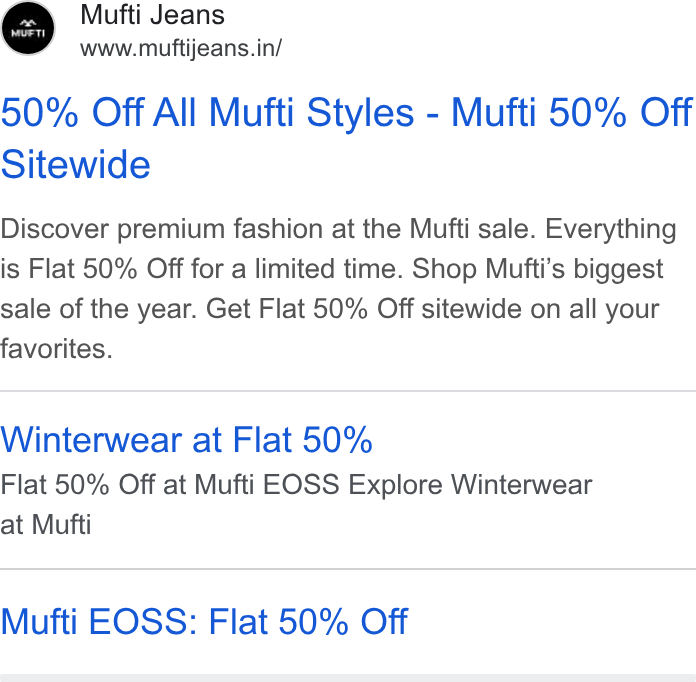696x682 pixels.
Task: Open the 50% Off All Mufti Styles headline
Action: (346, 138)
